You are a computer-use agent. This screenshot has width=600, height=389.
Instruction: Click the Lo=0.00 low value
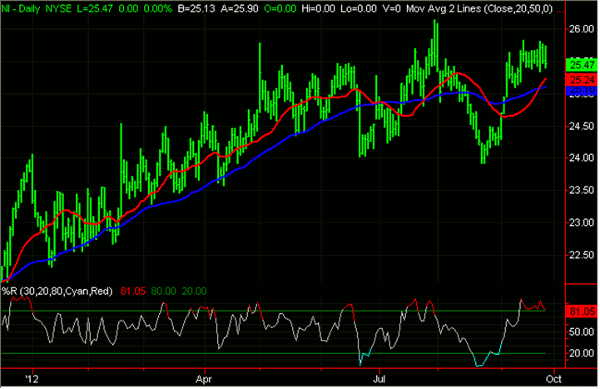pyautogui.click(x=358, y=9)
